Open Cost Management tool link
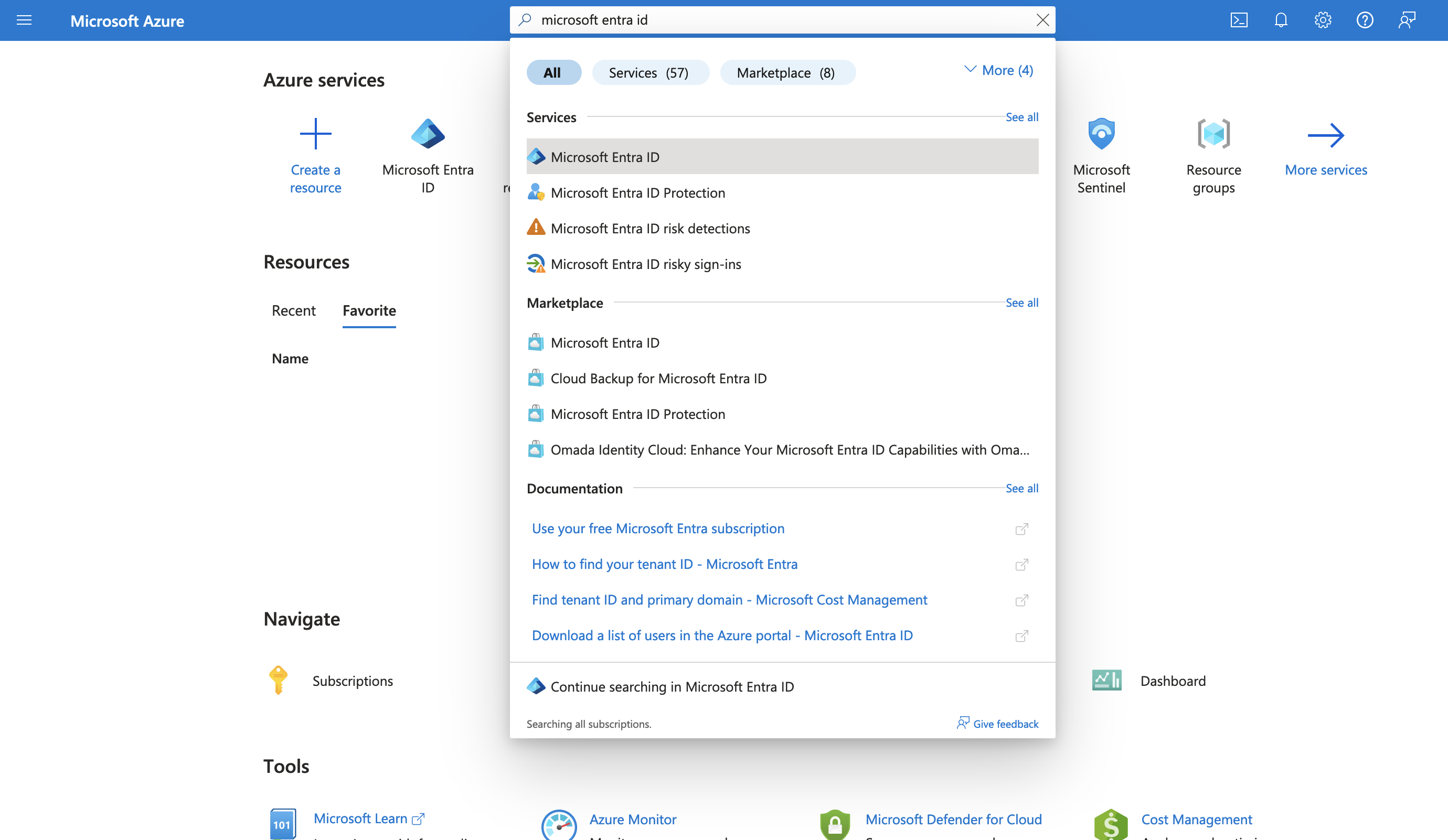1448x840 pixels. (1196, 820)
